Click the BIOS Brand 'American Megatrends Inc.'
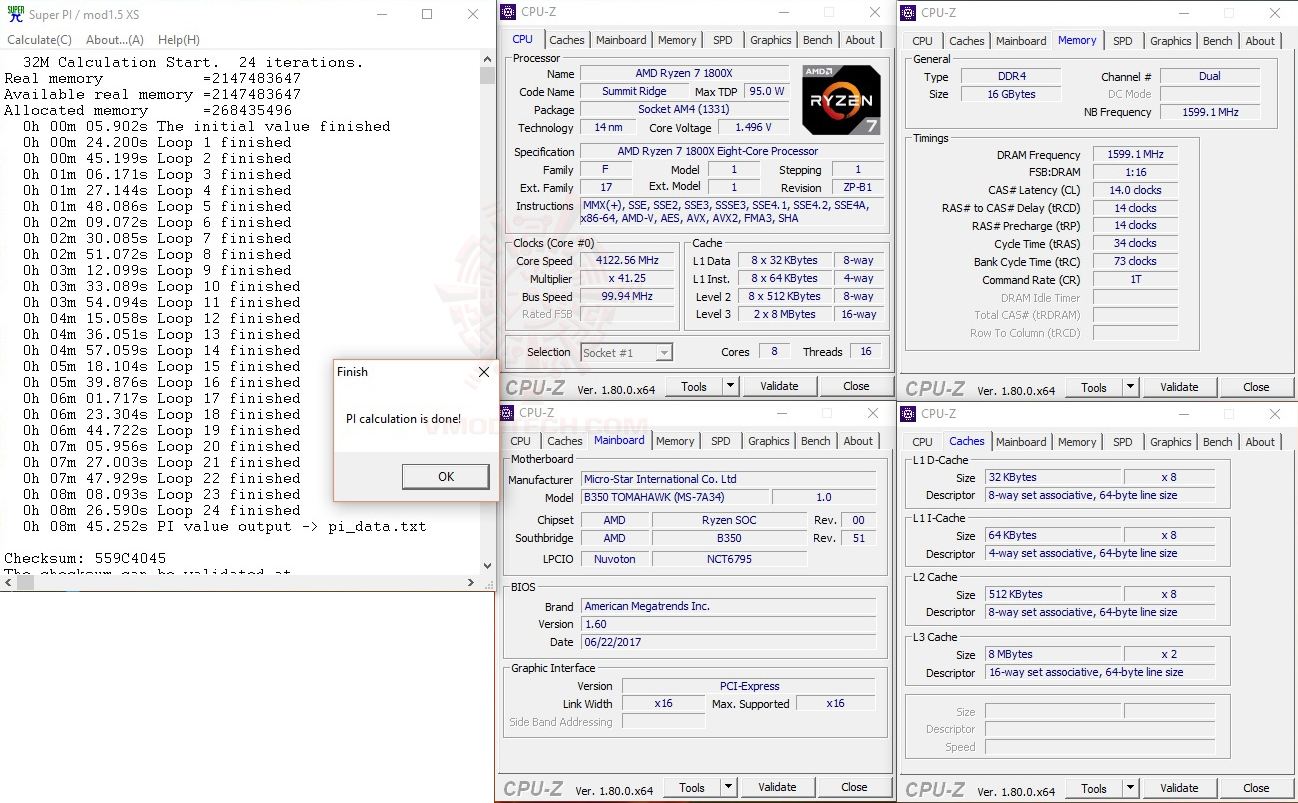 728,606
